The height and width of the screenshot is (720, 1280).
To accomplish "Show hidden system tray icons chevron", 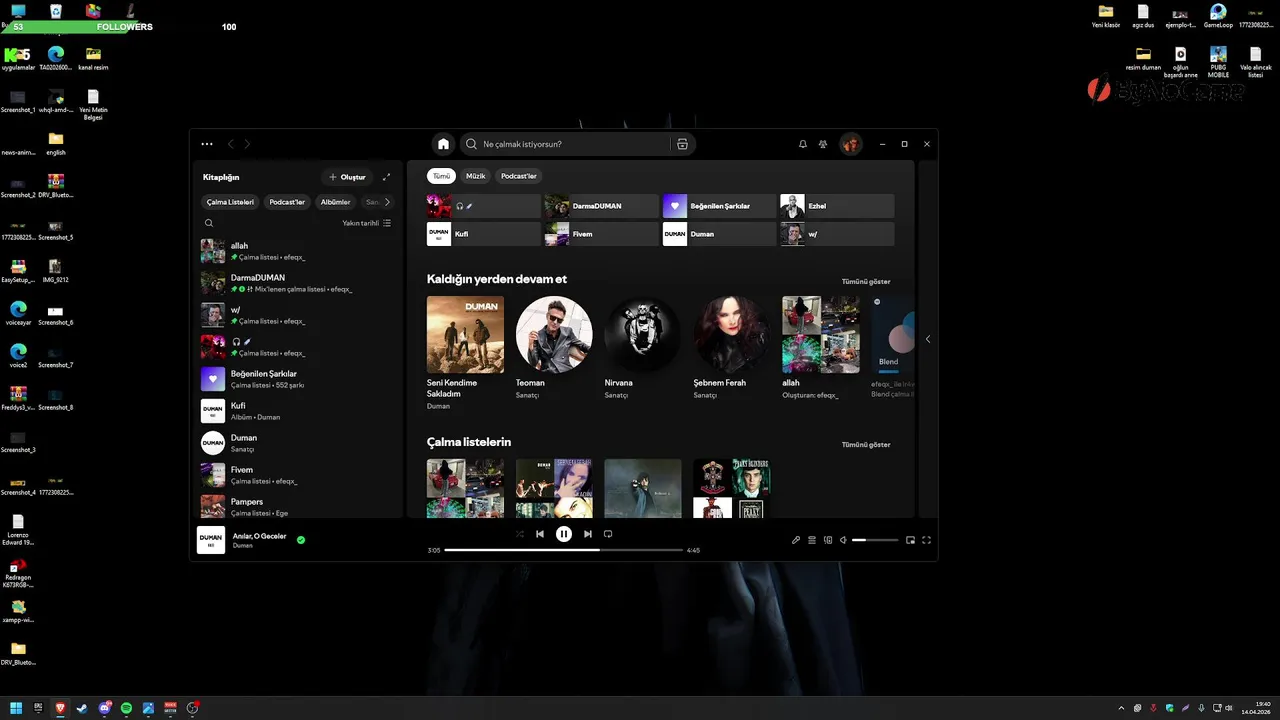I will tap(1122, 708).
